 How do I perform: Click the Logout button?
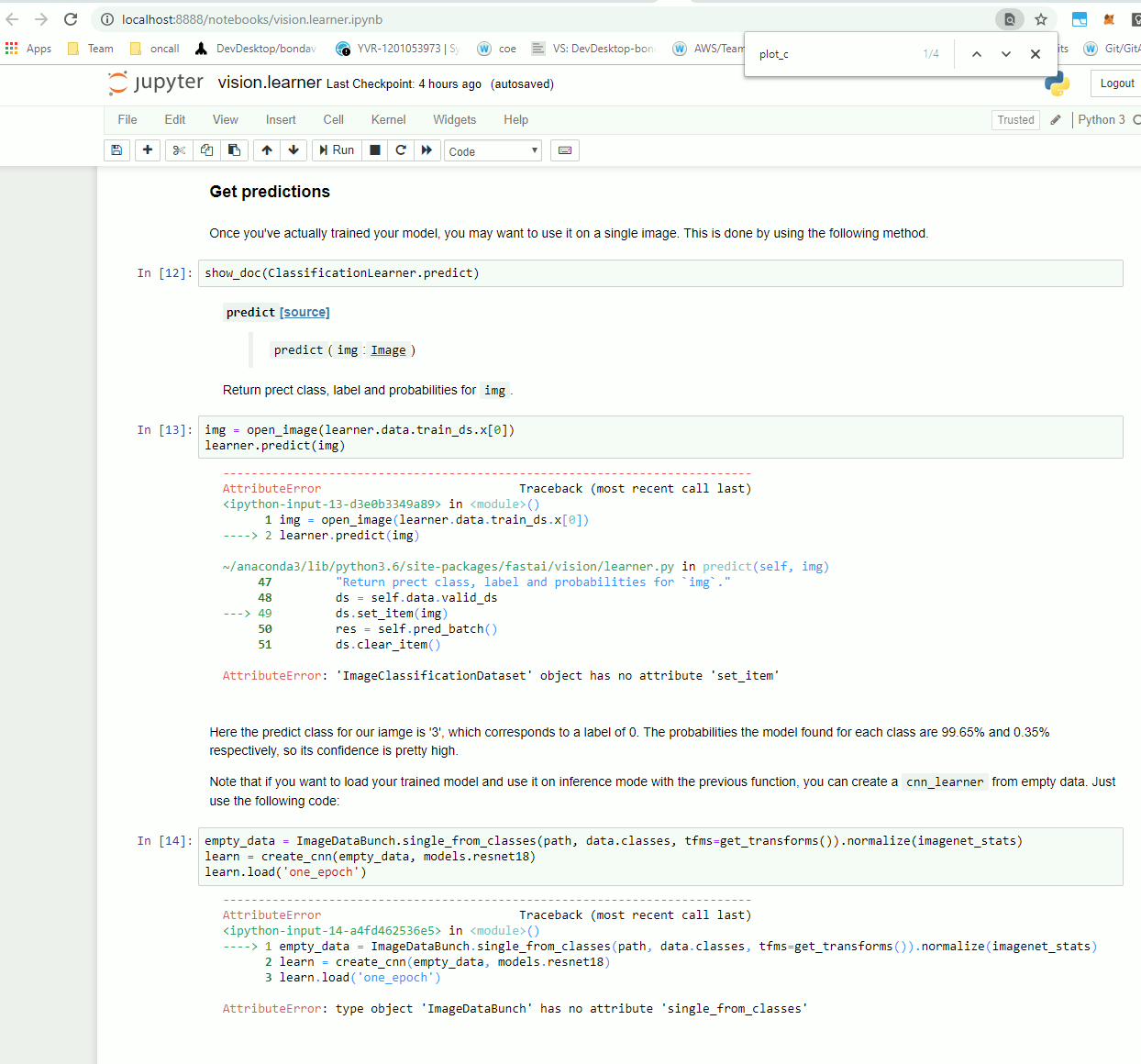[1116, 83]
